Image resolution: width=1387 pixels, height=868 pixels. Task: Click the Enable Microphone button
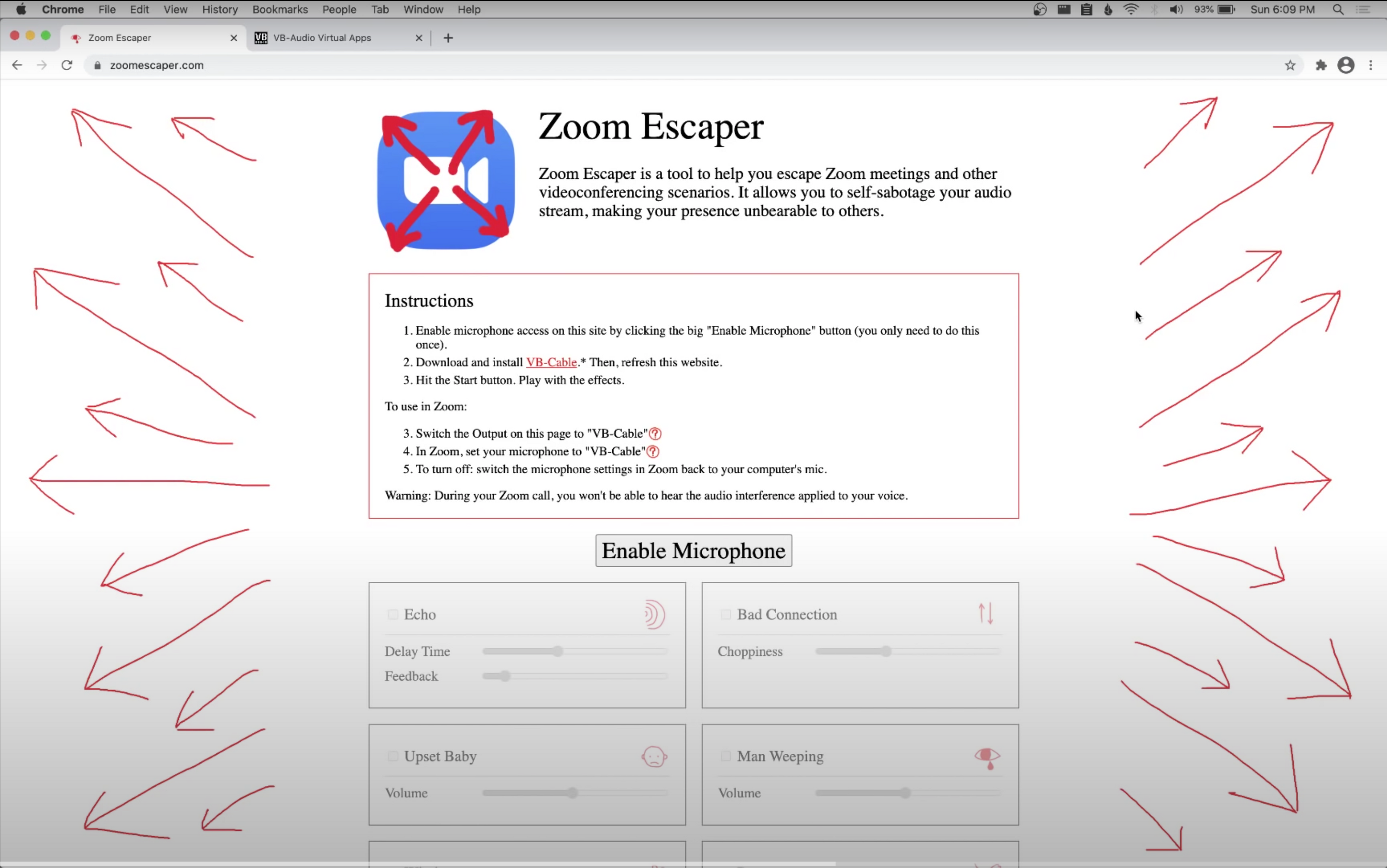tap(693, 550)
